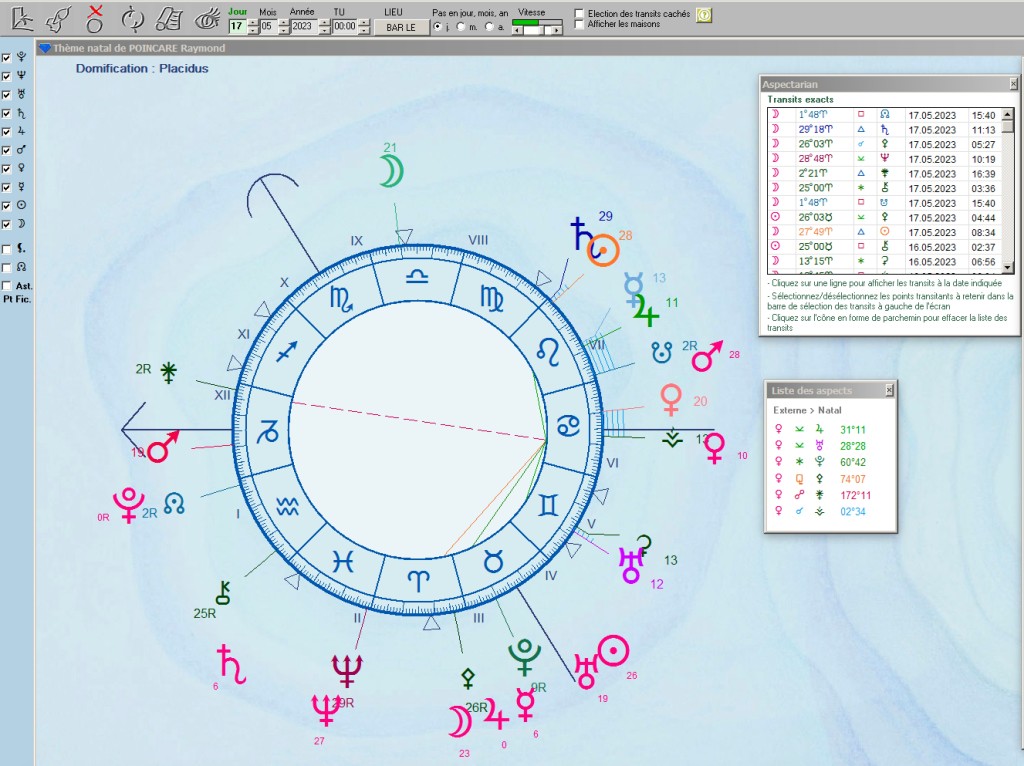Select the 'a.' radio button

point(488,26)
